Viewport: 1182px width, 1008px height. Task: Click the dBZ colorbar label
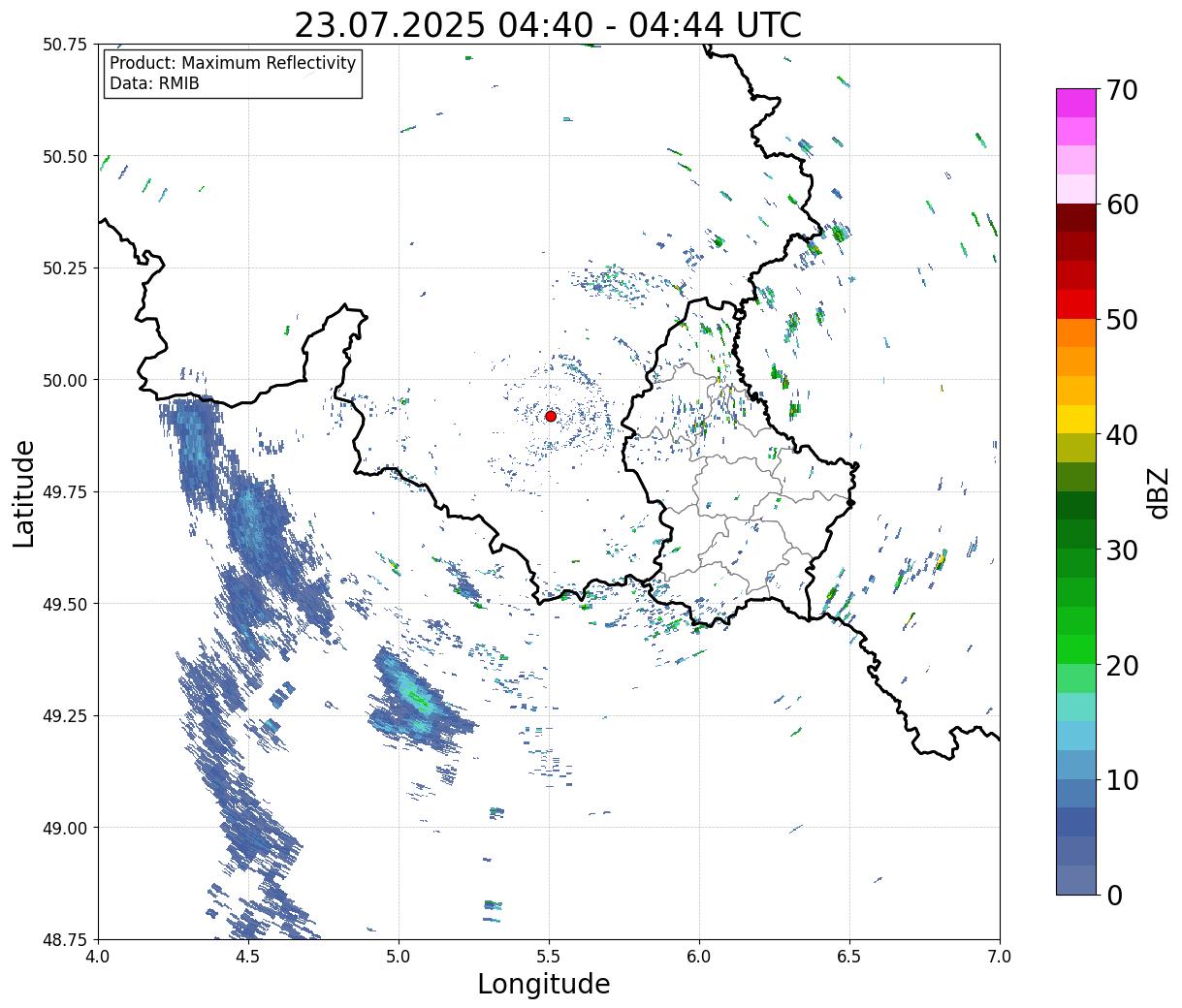coord(1158,491)
